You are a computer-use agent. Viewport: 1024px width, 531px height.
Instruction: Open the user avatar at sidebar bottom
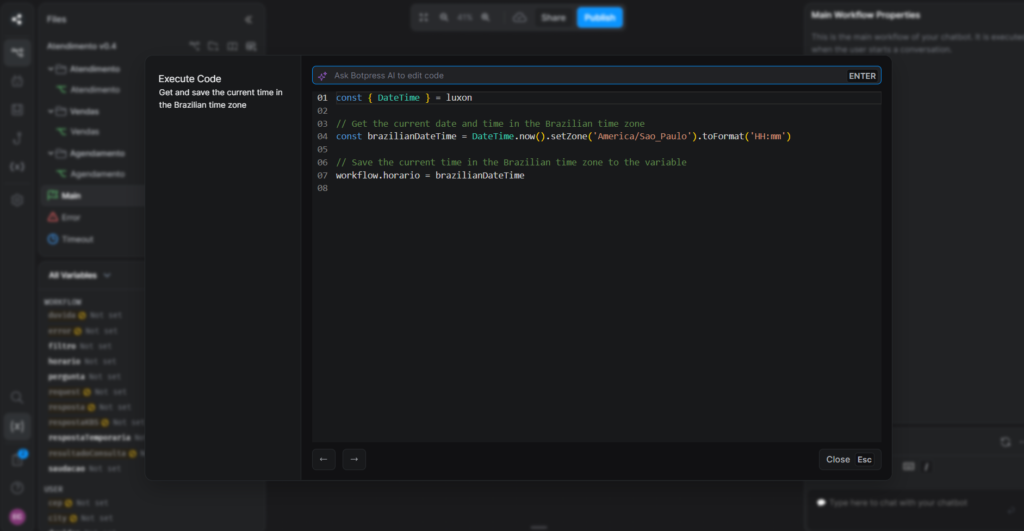tap(17, 516)
